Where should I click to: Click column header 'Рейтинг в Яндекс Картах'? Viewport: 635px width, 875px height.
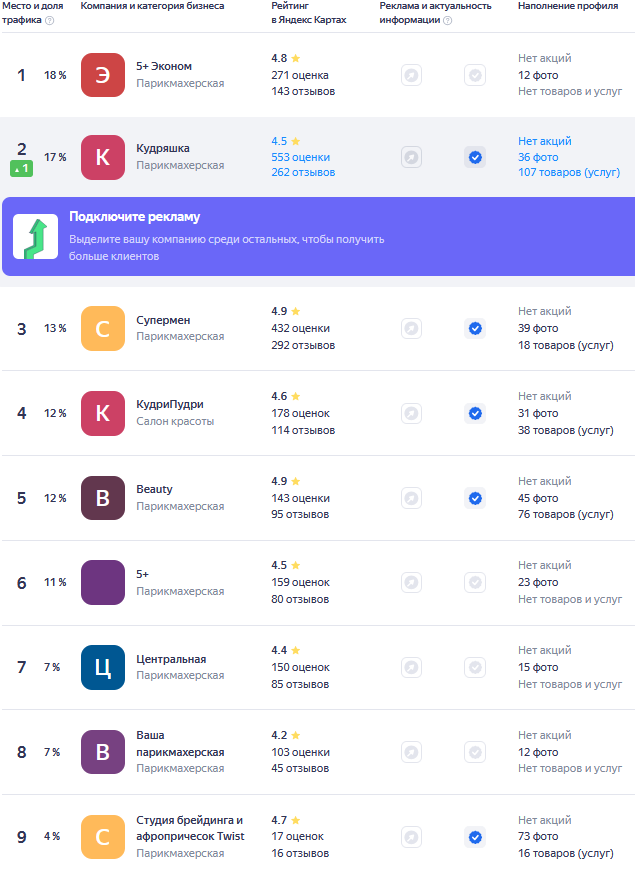[x=309, y=13]
